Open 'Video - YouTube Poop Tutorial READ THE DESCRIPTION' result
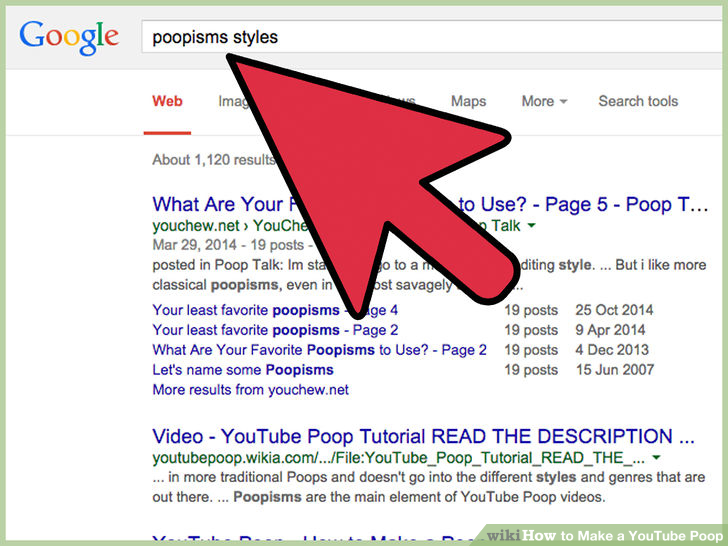728x546 pixels. tap(423, 436)
